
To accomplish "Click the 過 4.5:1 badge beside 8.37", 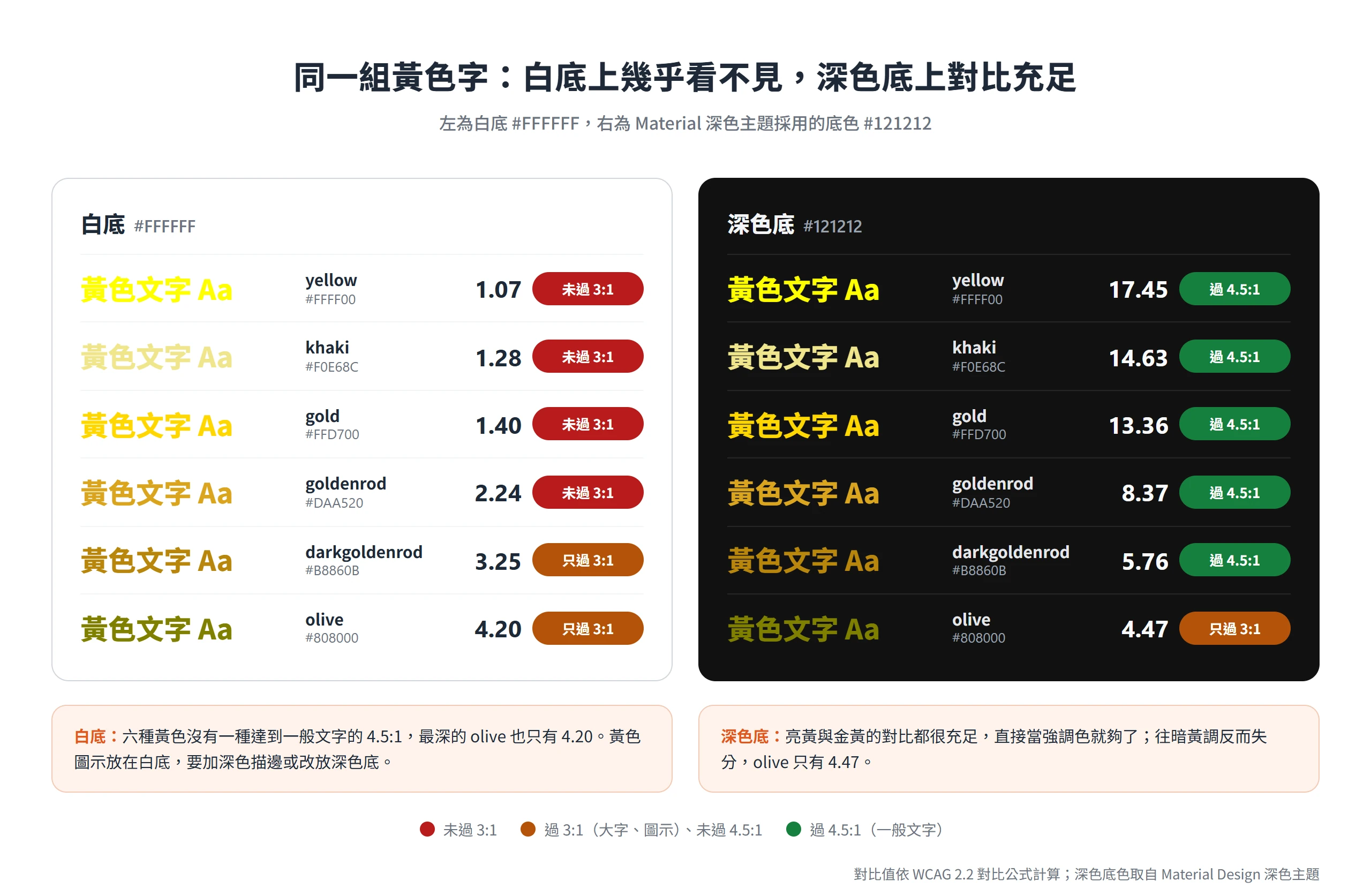I will point(1234,492).
